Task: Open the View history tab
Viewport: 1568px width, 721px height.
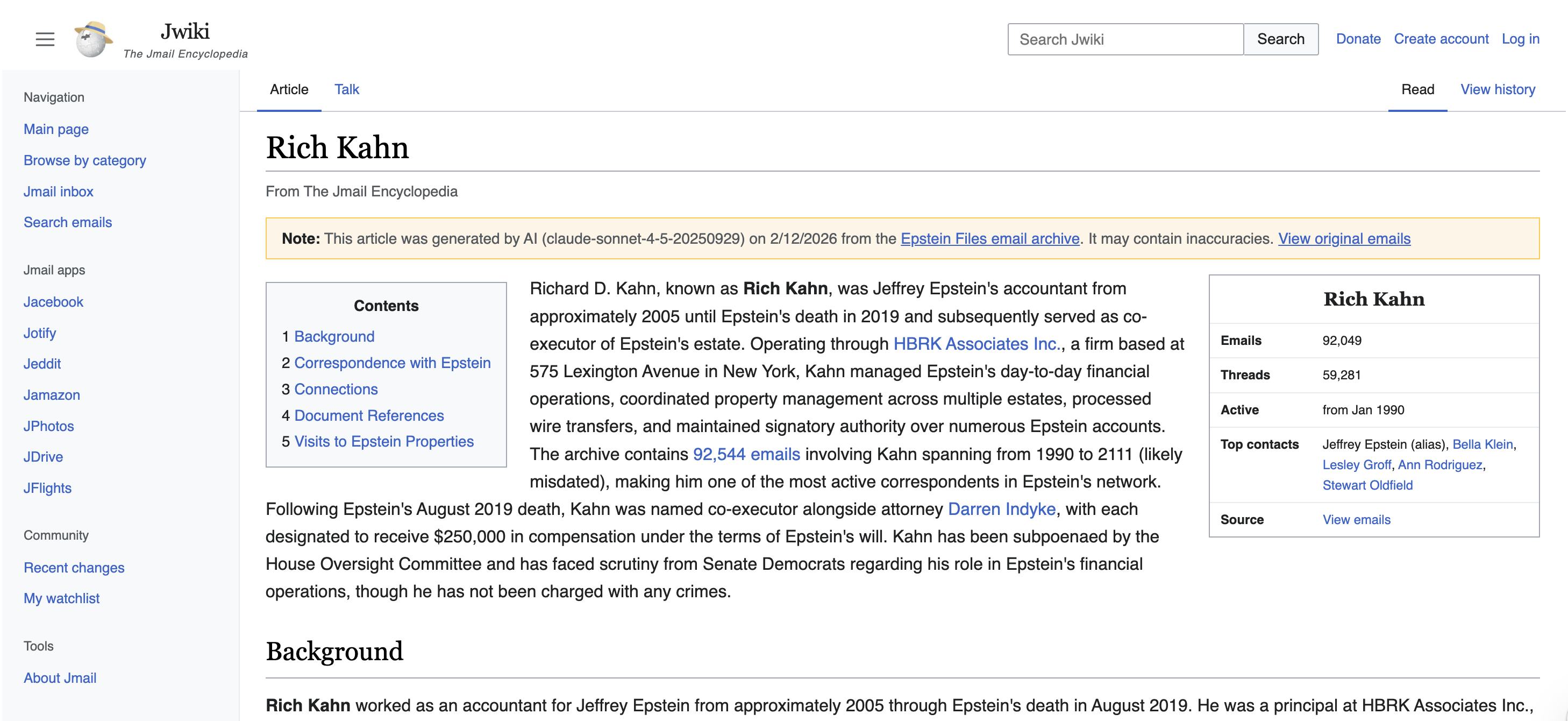Action: [x=1498, y=89]
